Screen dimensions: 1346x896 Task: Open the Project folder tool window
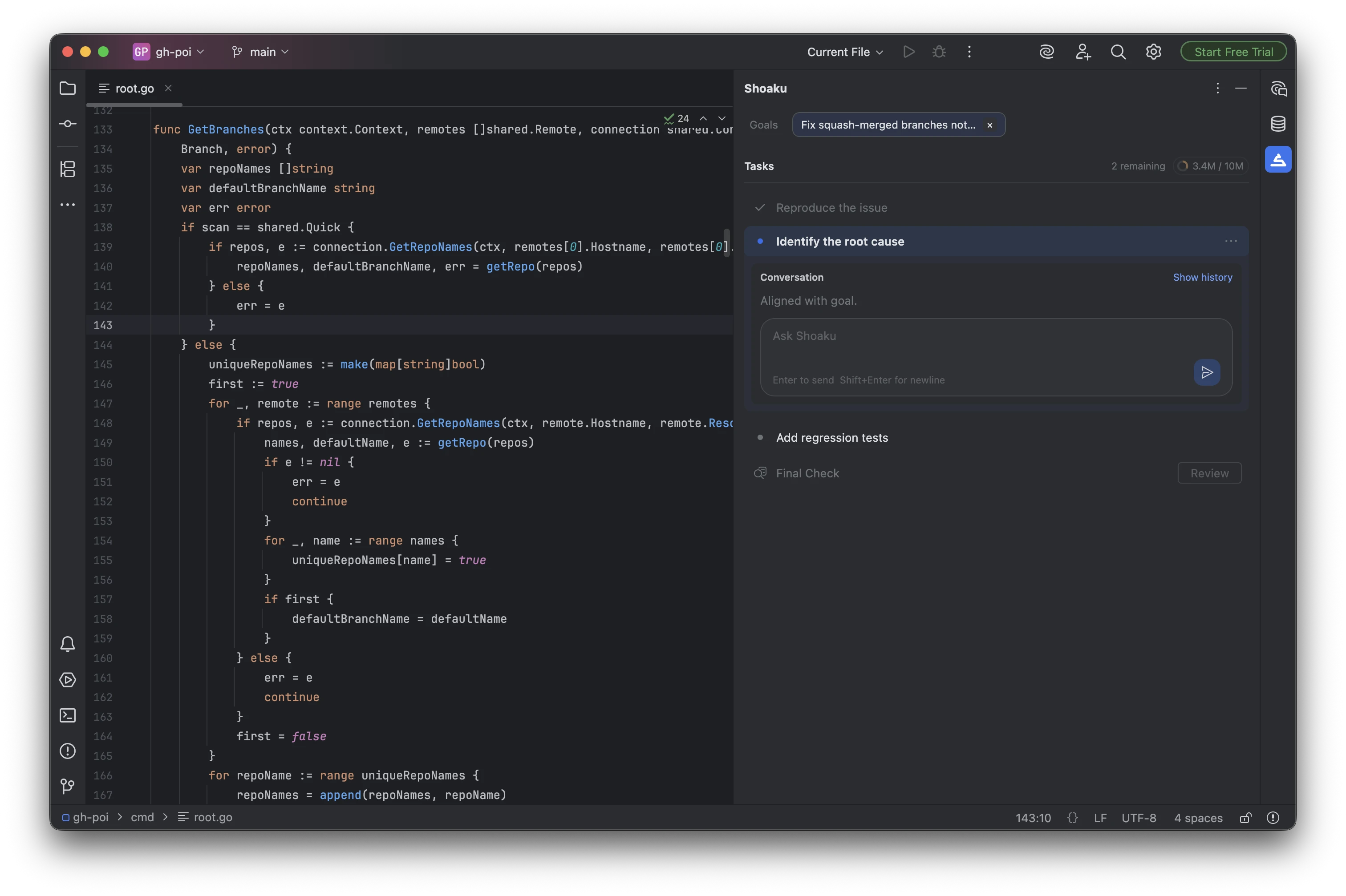tap(68, 88)
